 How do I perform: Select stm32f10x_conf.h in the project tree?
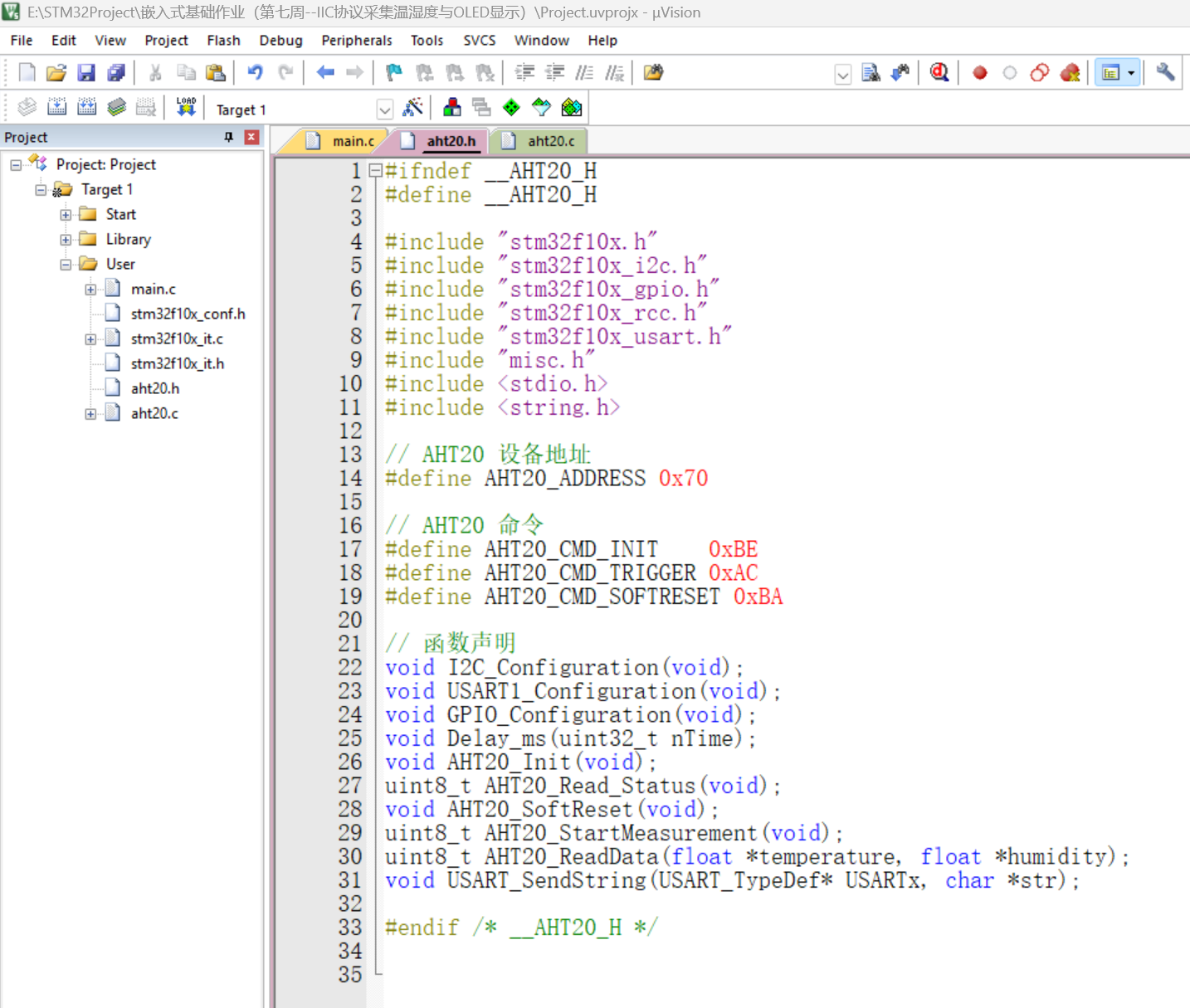[x=188, y=314]
